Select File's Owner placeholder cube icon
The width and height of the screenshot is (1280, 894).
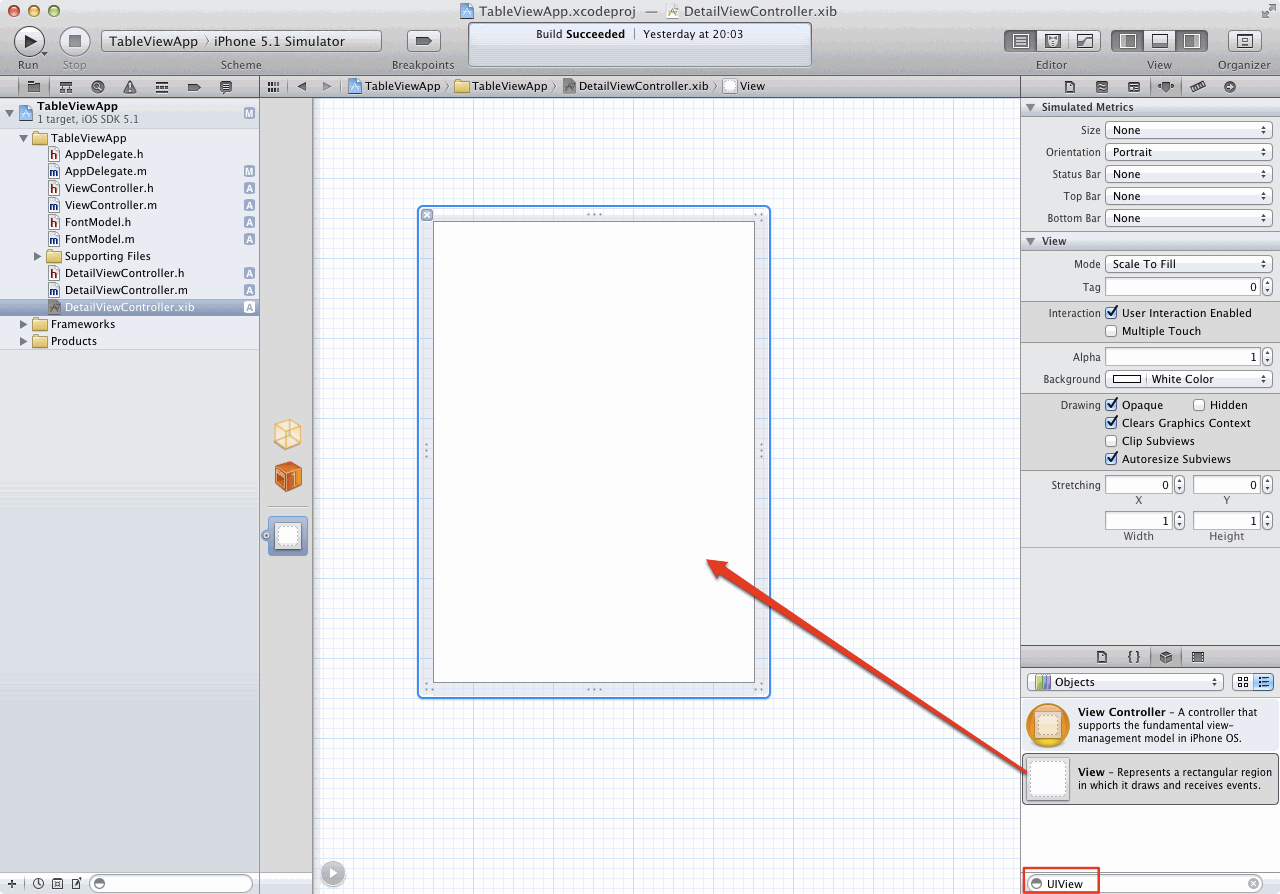[288, 434]
